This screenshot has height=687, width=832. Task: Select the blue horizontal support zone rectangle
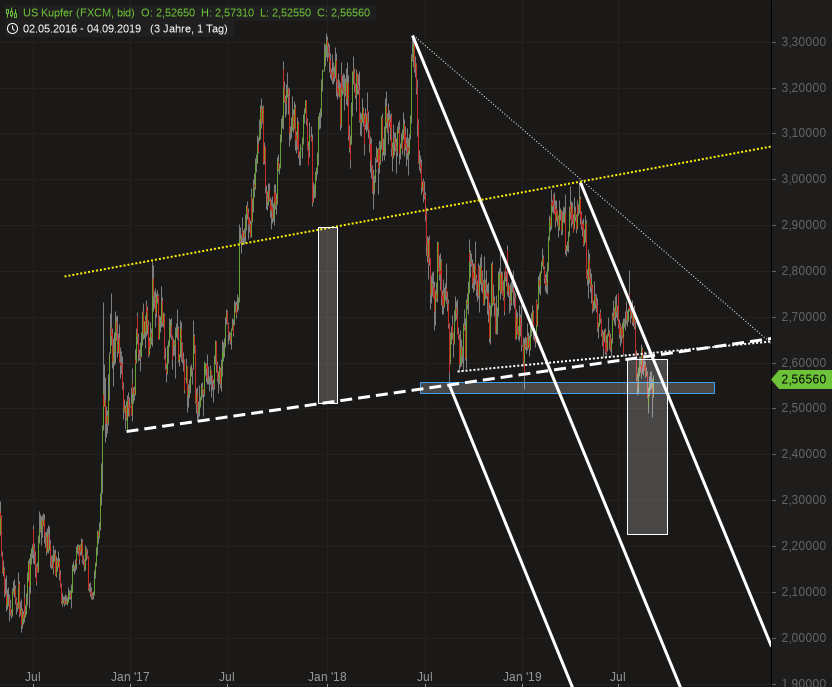(567, 388)
